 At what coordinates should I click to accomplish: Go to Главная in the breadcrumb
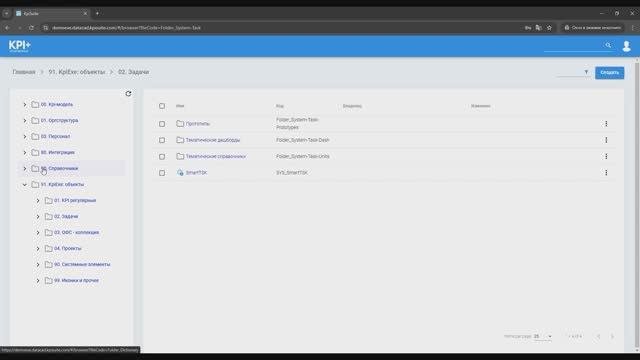click(24, 72)
